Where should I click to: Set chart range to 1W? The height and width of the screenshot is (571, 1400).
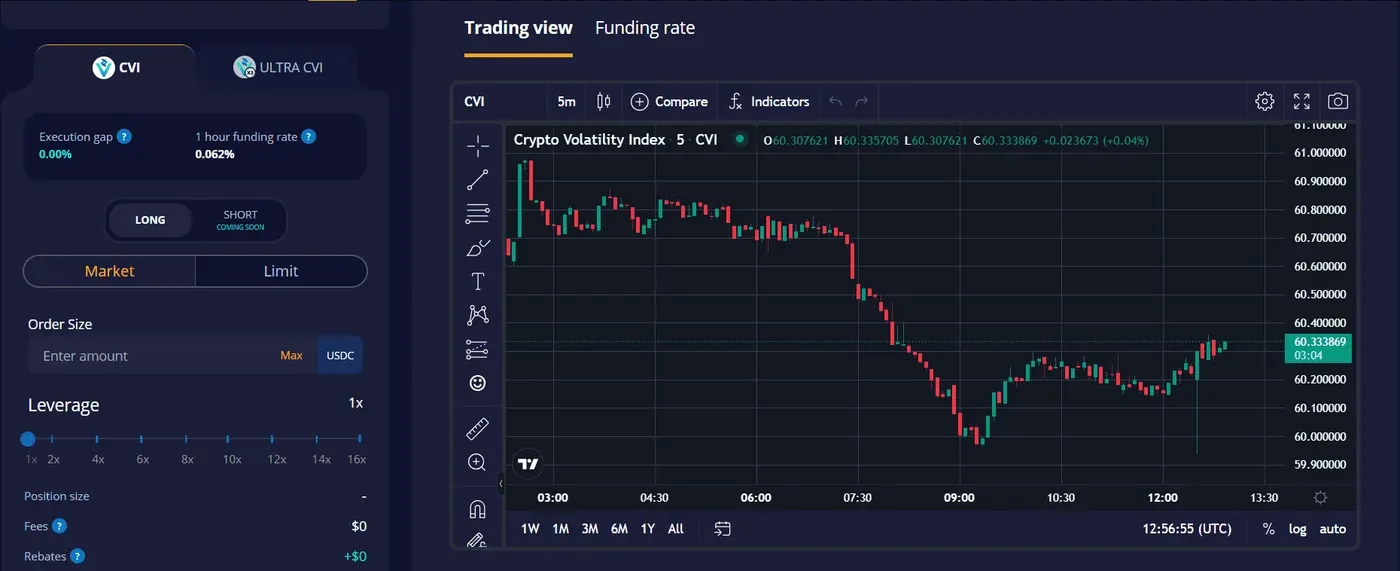tap(530, 528)
